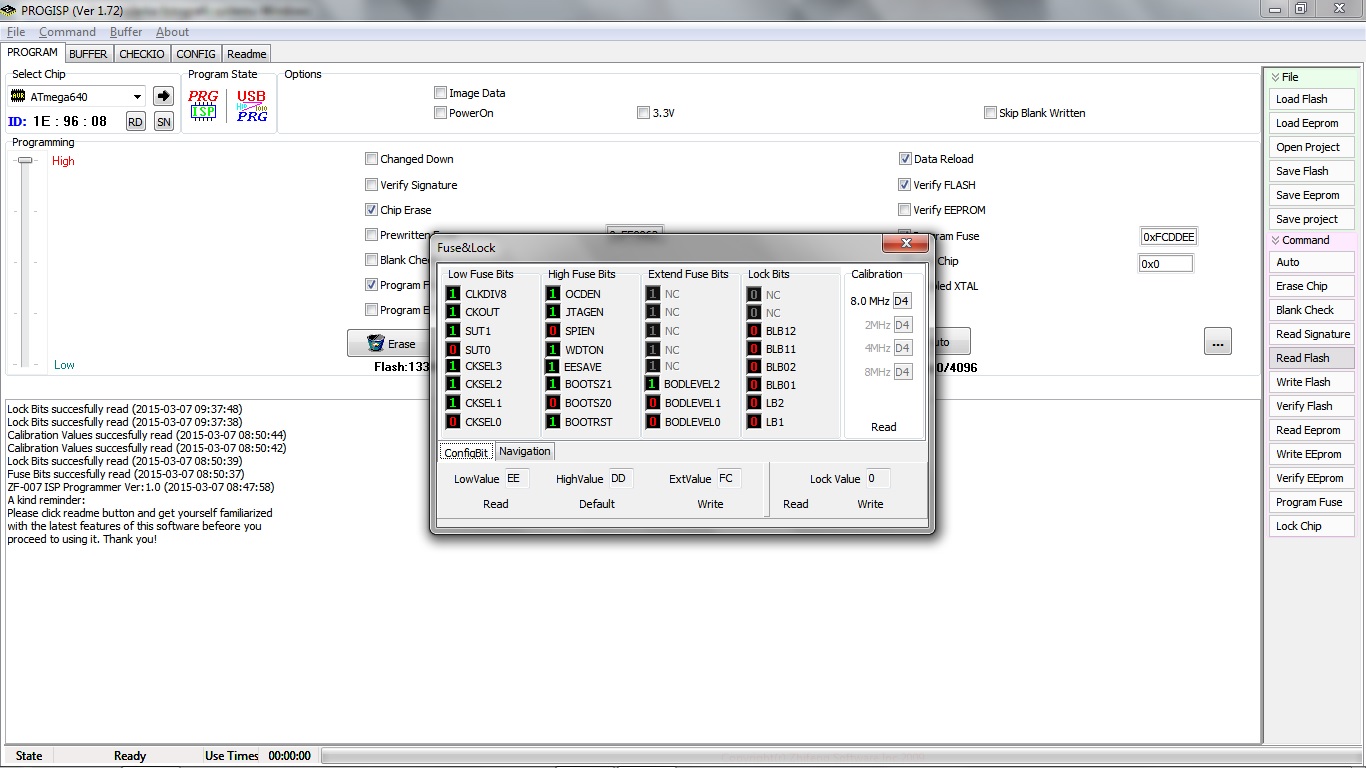Tick the Changed Down checkbox

point(371,159)
